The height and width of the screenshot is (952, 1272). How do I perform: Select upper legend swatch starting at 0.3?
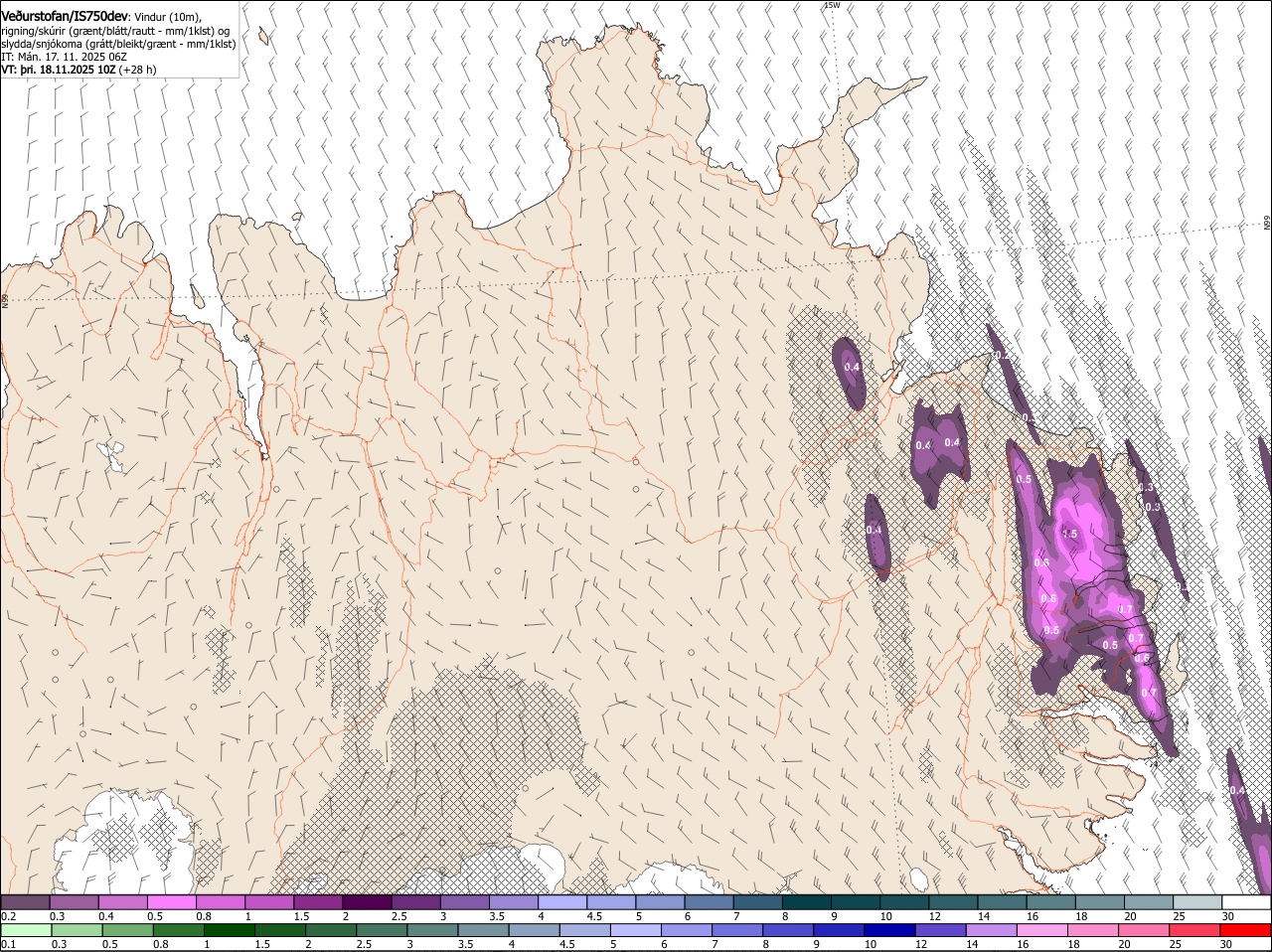(74, 901)
